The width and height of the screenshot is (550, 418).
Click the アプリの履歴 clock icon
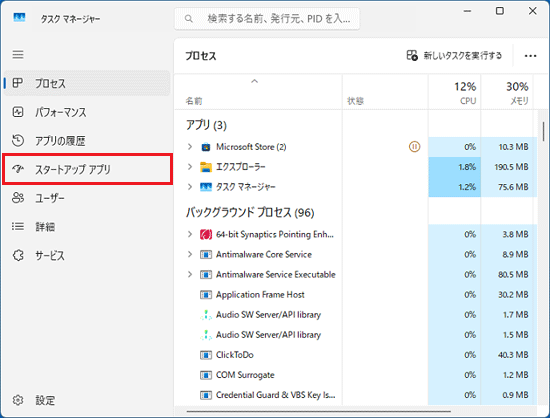18,140
